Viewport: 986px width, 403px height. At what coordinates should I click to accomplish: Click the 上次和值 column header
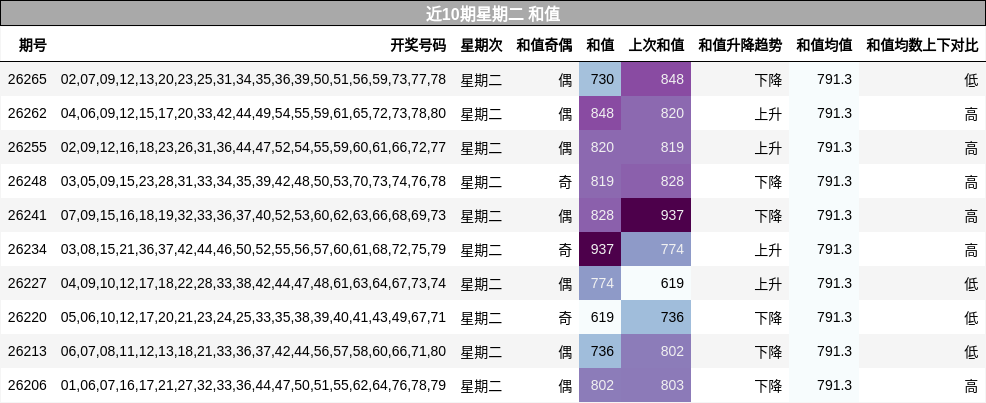[656, 45]
